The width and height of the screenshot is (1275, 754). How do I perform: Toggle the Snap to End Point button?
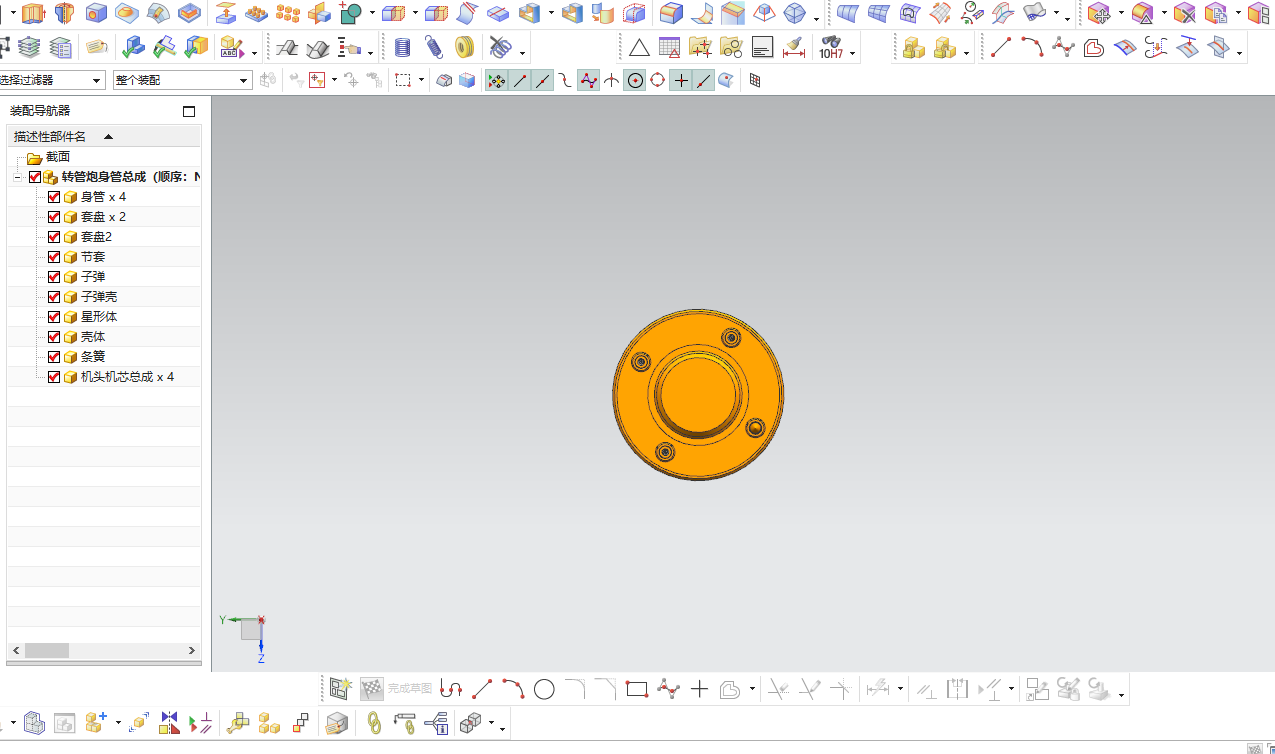[x=520, y=80]
